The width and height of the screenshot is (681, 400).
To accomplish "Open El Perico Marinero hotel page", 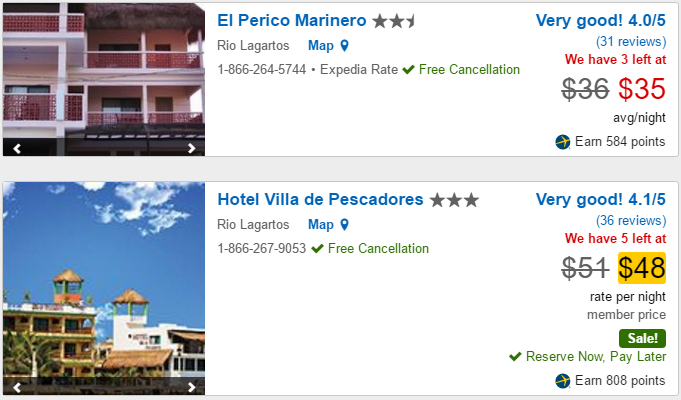I will 292,20.
